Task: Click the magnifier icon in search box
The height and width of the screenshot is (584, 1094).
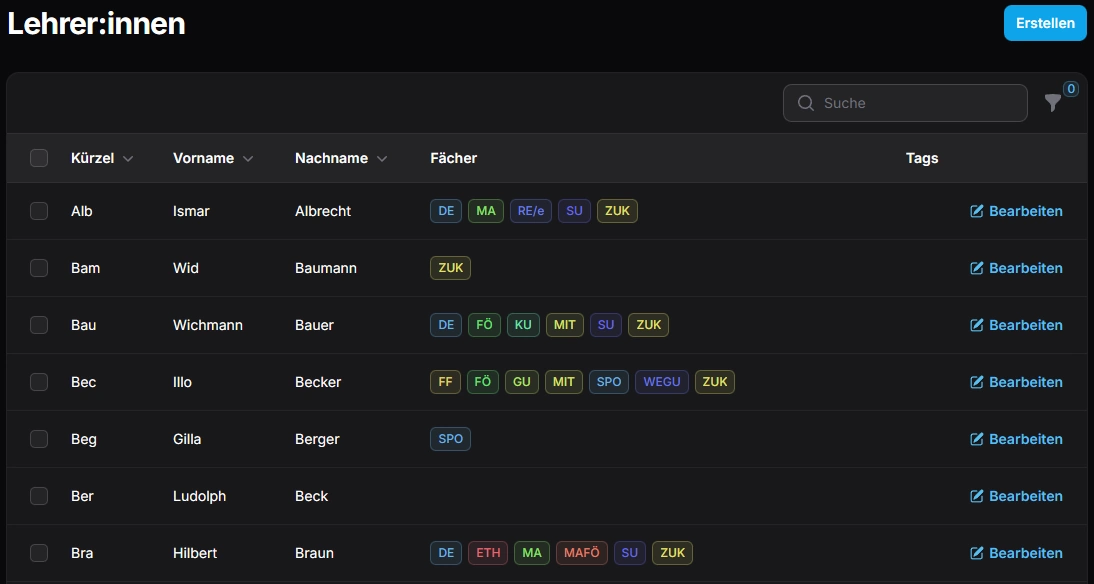Action: tap(805, 103)
